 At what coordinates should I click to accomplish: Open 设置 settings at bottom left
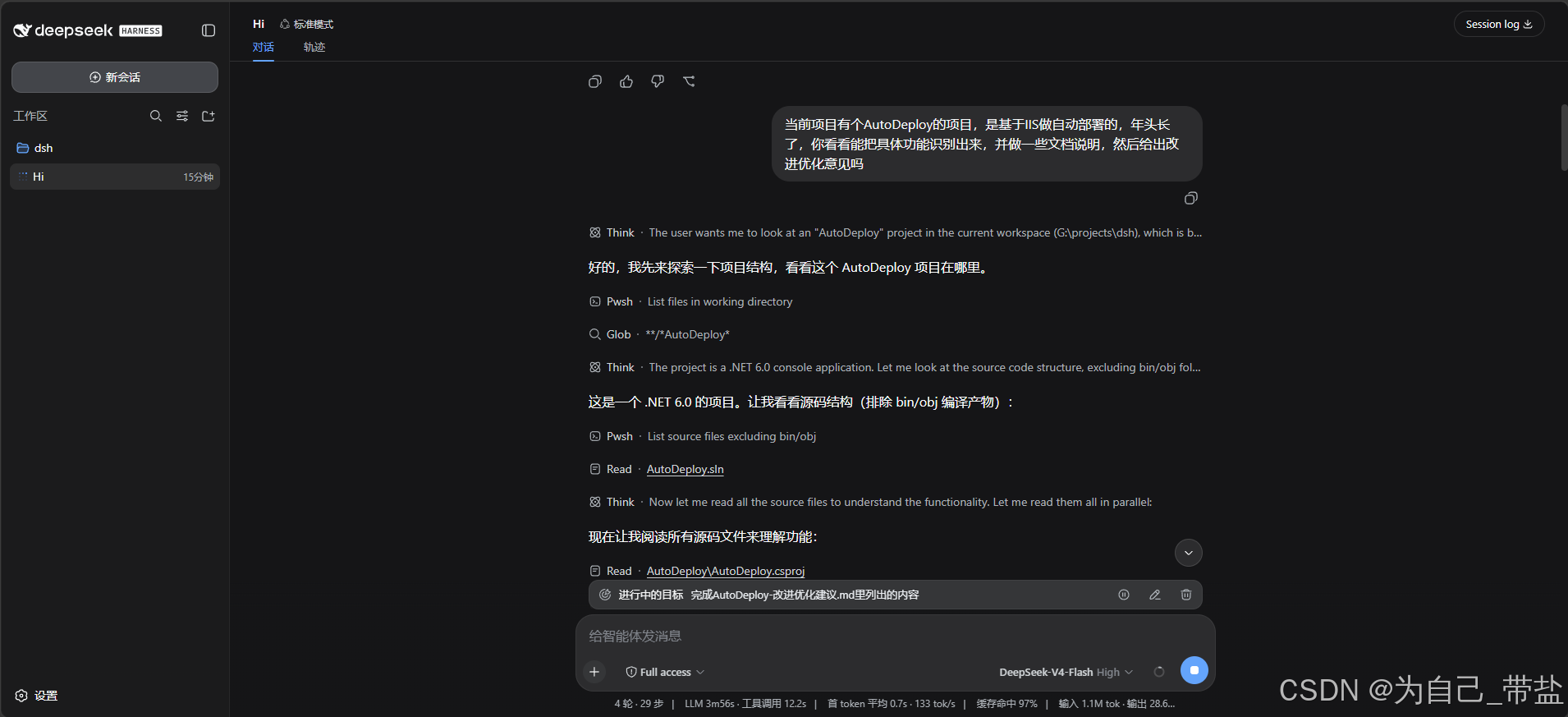click(36, 696)
